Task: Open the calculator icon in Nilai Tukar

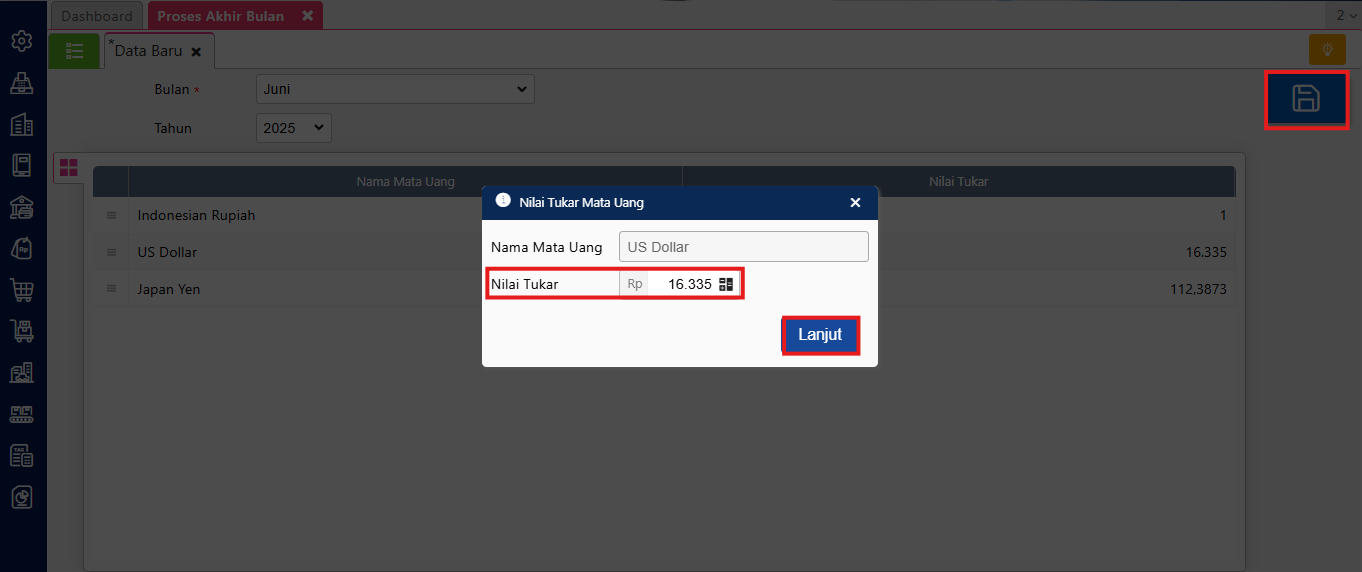Action: tap(726, 284)
